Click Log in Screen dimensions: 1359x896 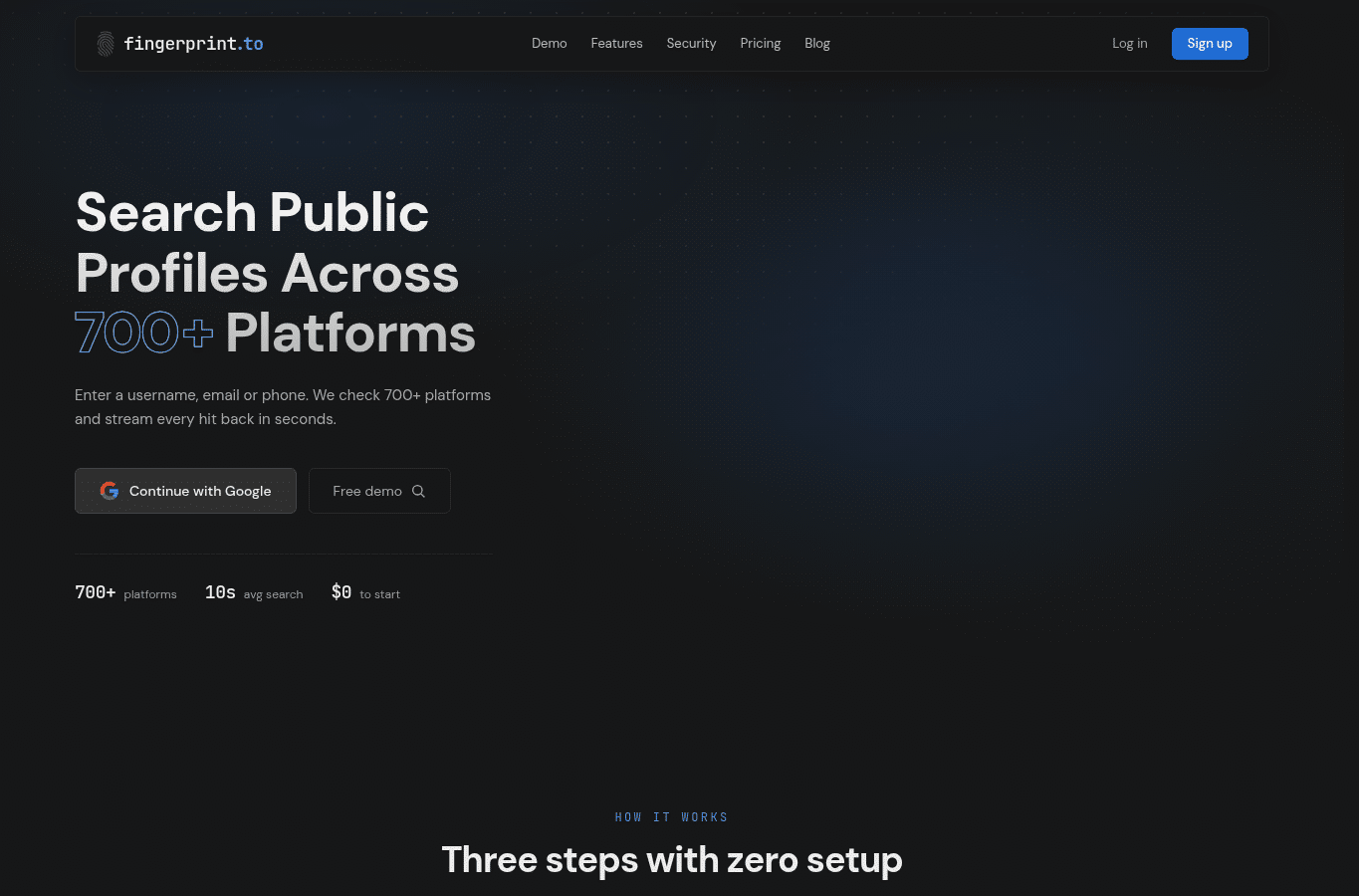tap(1130, 44)
